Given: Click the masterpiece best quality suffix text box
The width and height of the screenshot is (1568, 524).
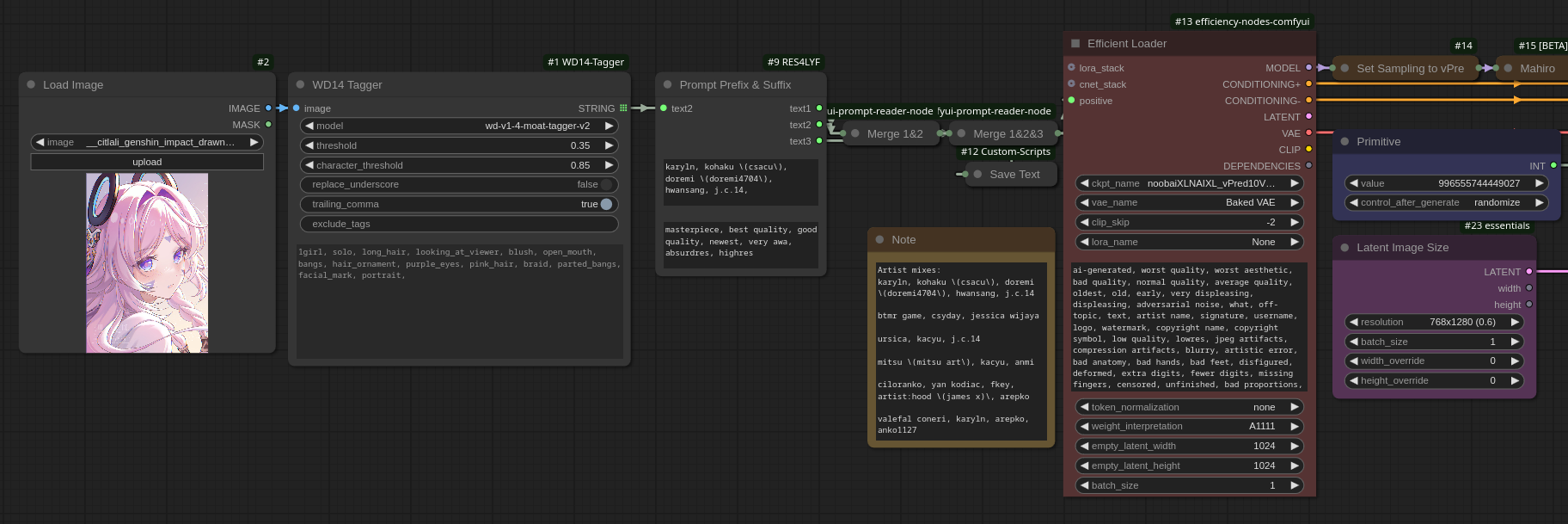Looking at the screenshot, I should click(740, 244).
